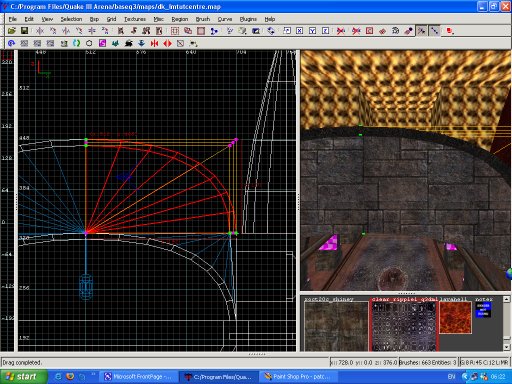Click the texture browser scroll up arrow
Image resolution: width=512 pixels, height=384 pixels.
point(506,299)
